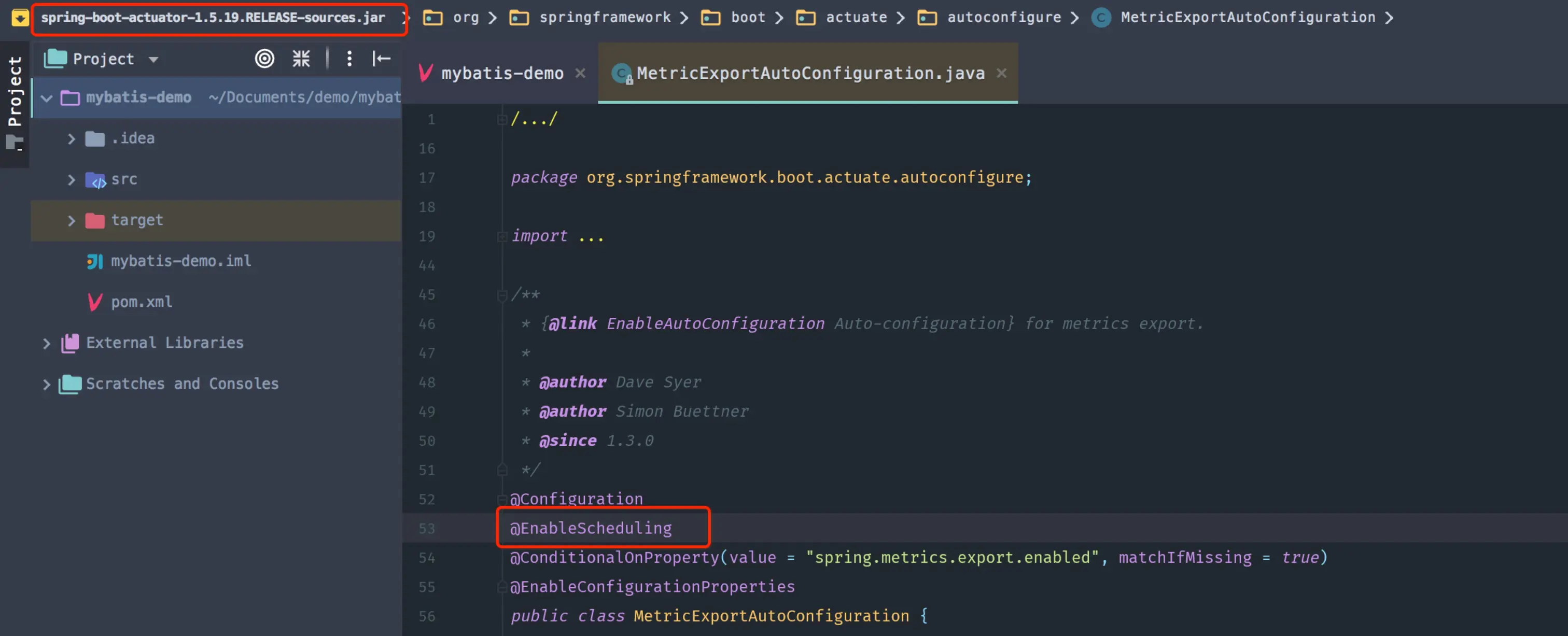This screenshot has height=636, width=1568.
Task: Toggle the vertical Project tool window stripe
Action: coord(15,104)
